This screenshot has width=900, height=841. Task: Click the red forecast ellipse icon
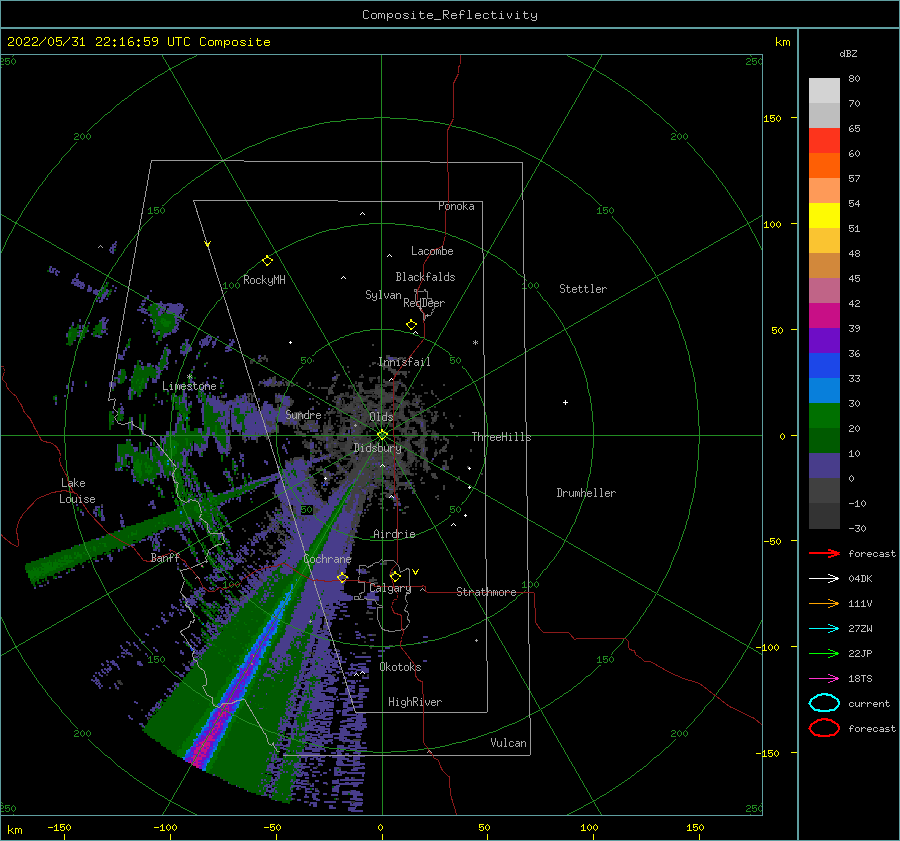point(824,728)
